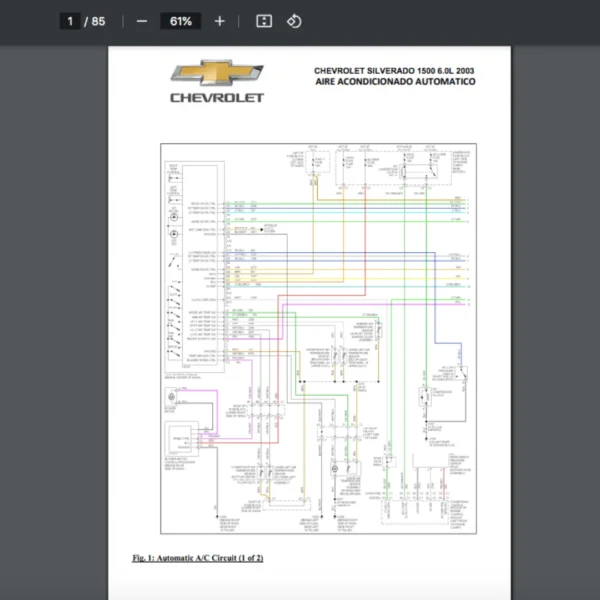Image resolution: width=600 pixels, height=600 pixels.
Task: Click the CHEVROLET wordmark under the logo
Action: [217, 98]
